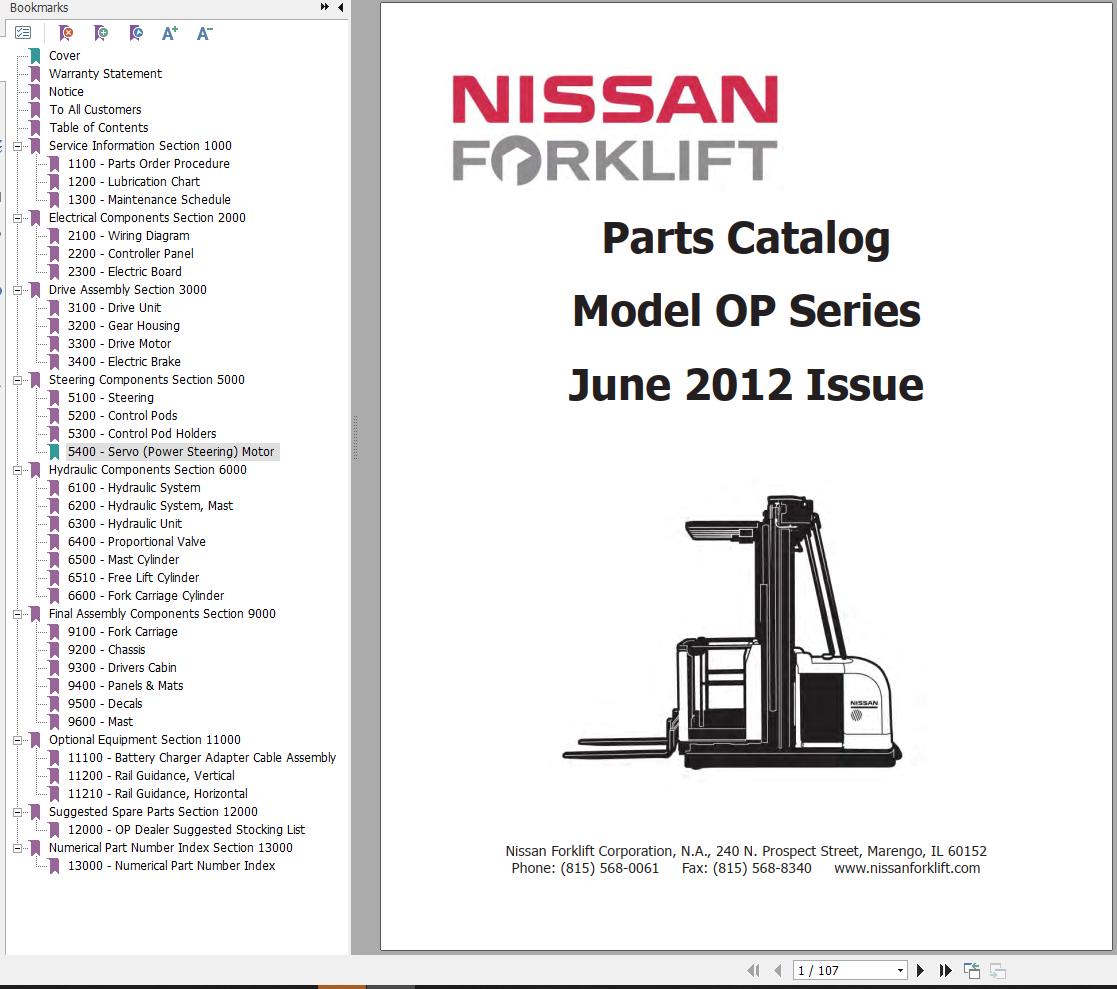Click the previous view icon in the page bar
The width and height of the screenshot is (1117, 989).
[972, 970]
